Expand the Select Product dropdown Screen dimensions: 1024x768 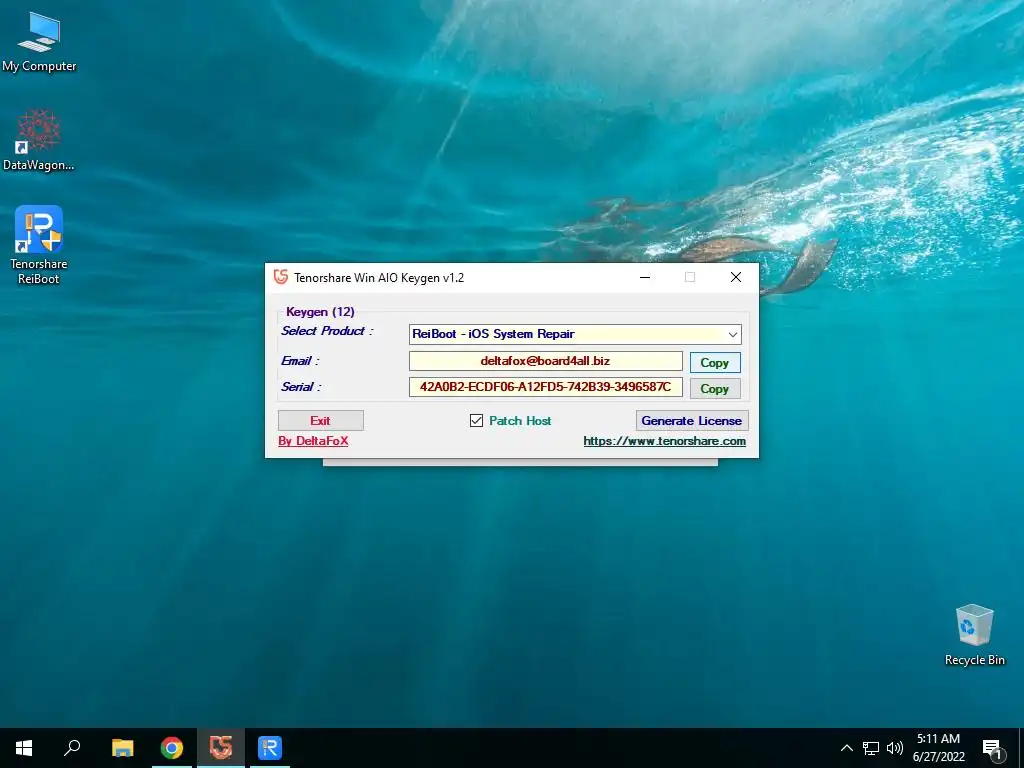(733, 334)
